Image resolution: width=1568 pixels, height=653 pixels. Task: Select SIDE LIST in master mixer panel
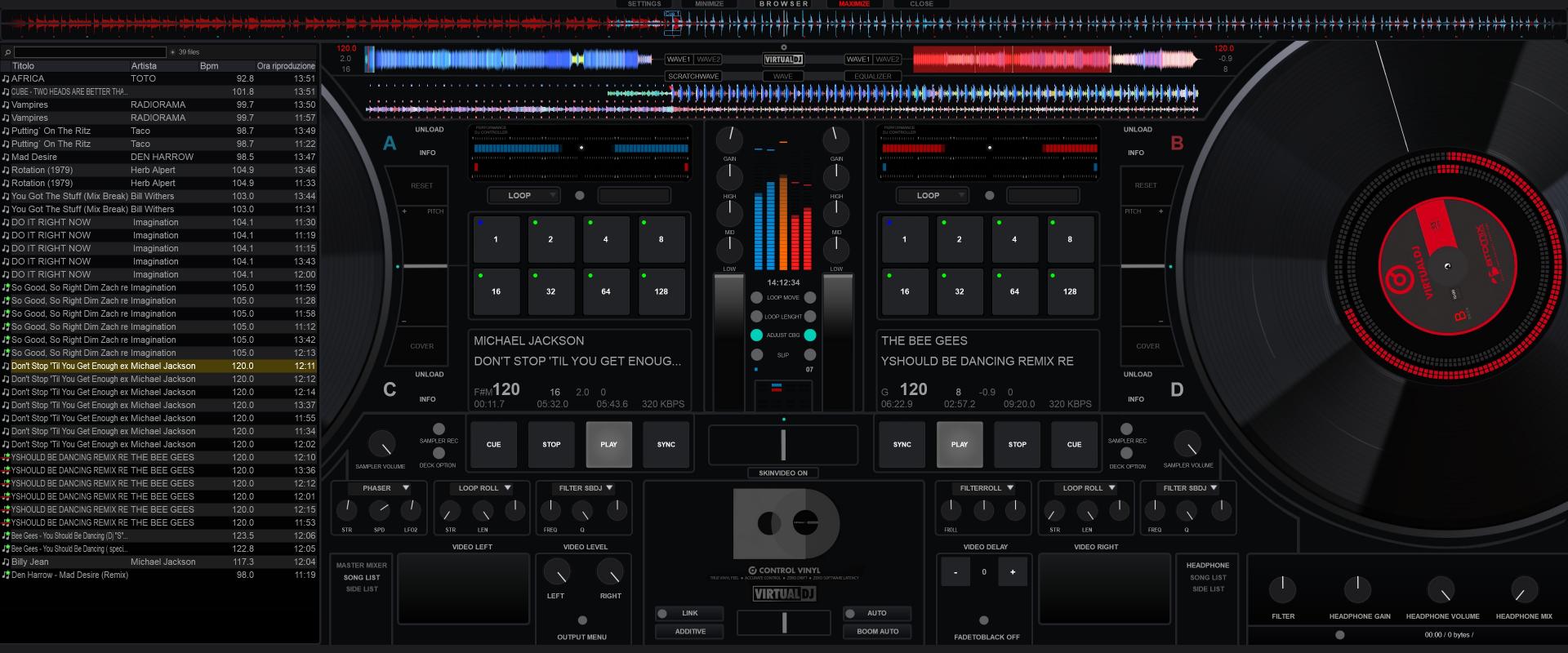(362, 589)
